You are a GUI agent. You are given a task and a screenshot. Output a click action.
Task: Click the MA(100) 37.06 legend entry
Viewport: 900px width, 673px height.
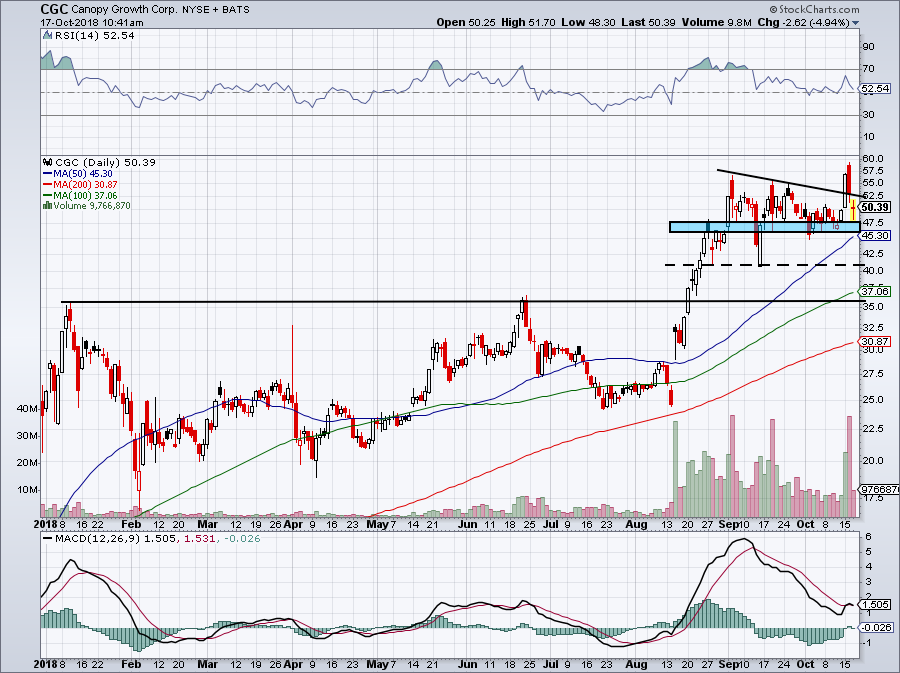coord(85,196)
